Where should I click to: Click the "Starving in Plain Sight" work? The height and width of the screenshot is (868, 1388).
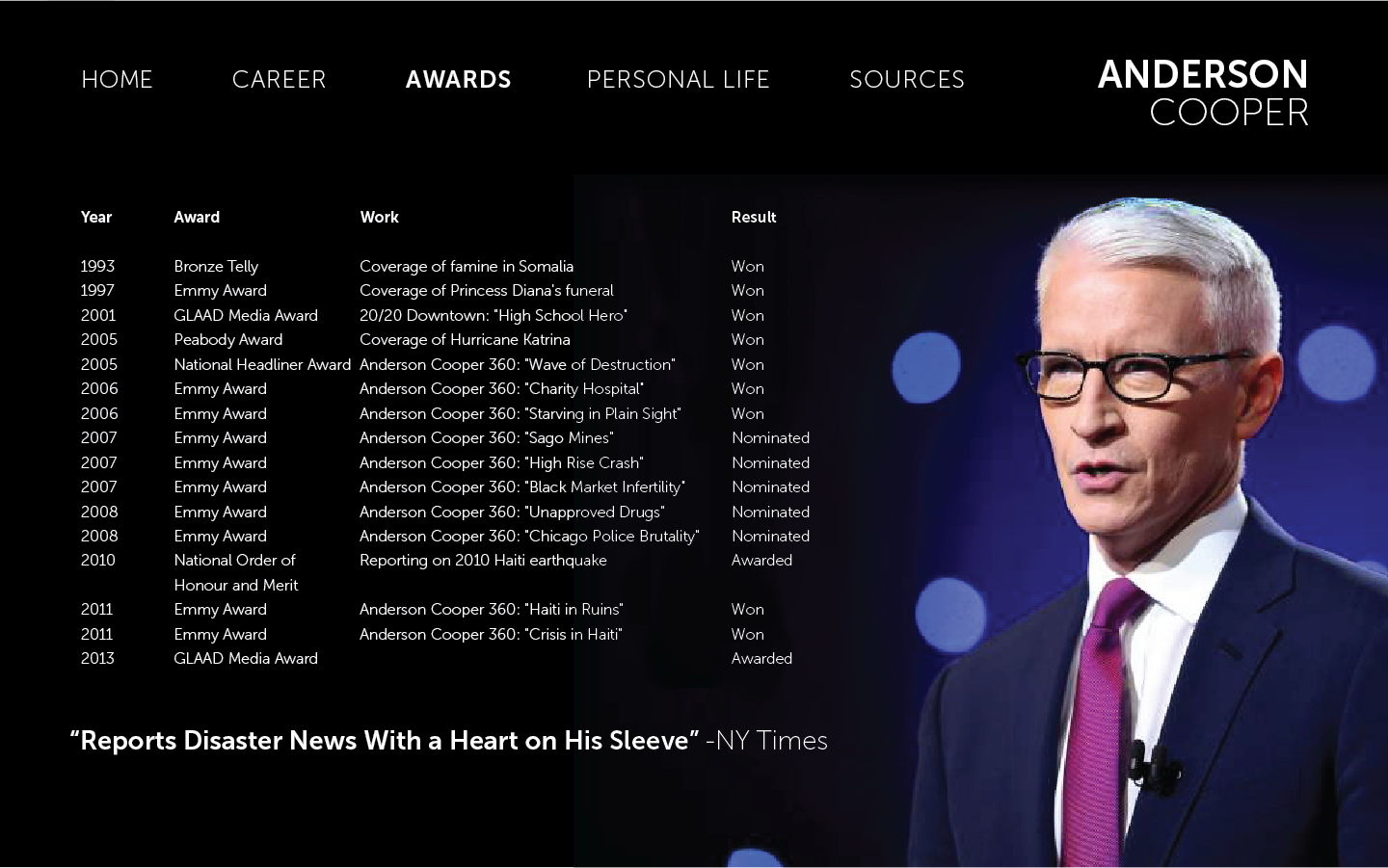coord(520,413)
